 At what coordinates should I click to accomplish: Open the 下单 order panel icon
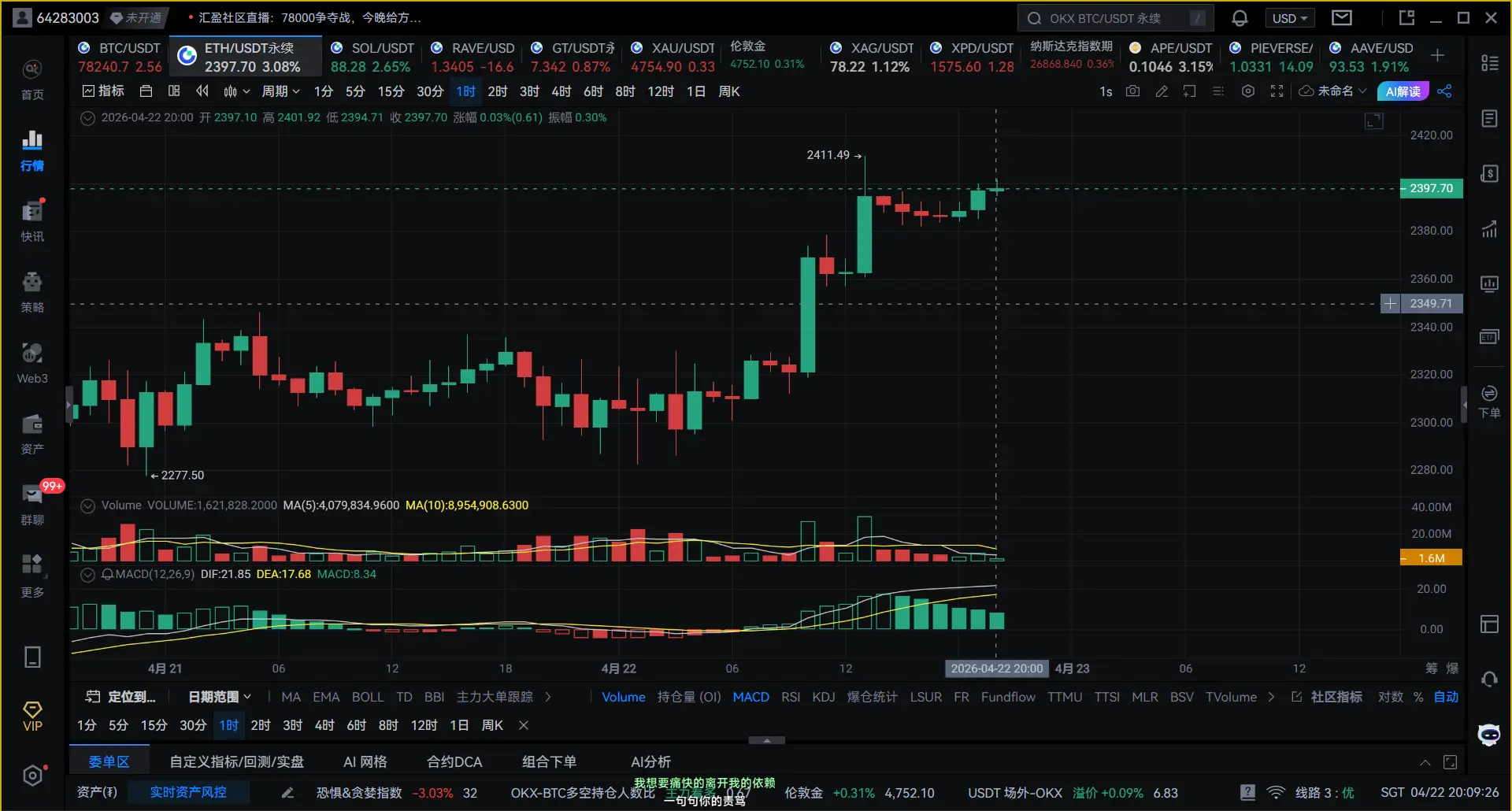(1489, 402)
